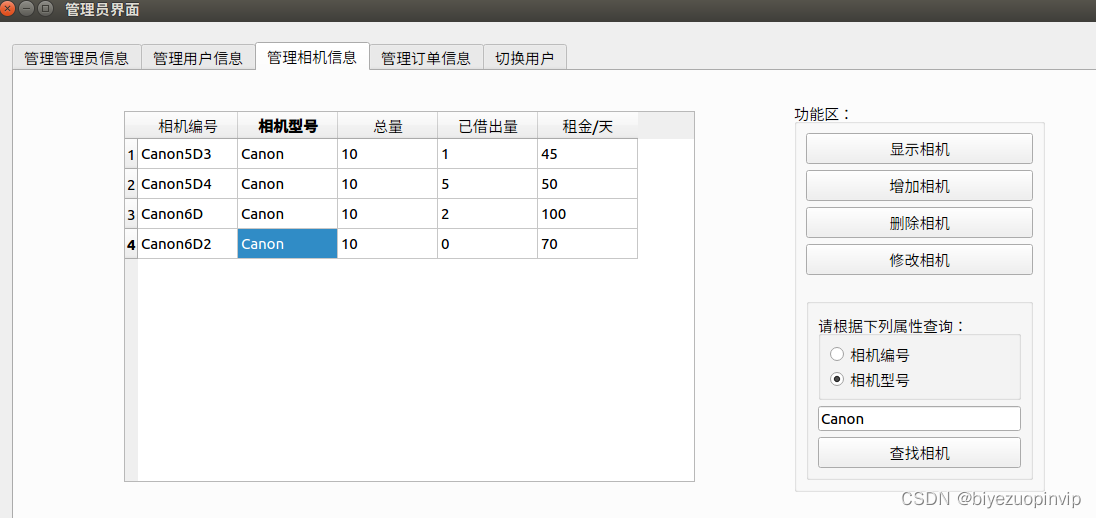Select the rent cell showing 50

click(x=587, y=184)
